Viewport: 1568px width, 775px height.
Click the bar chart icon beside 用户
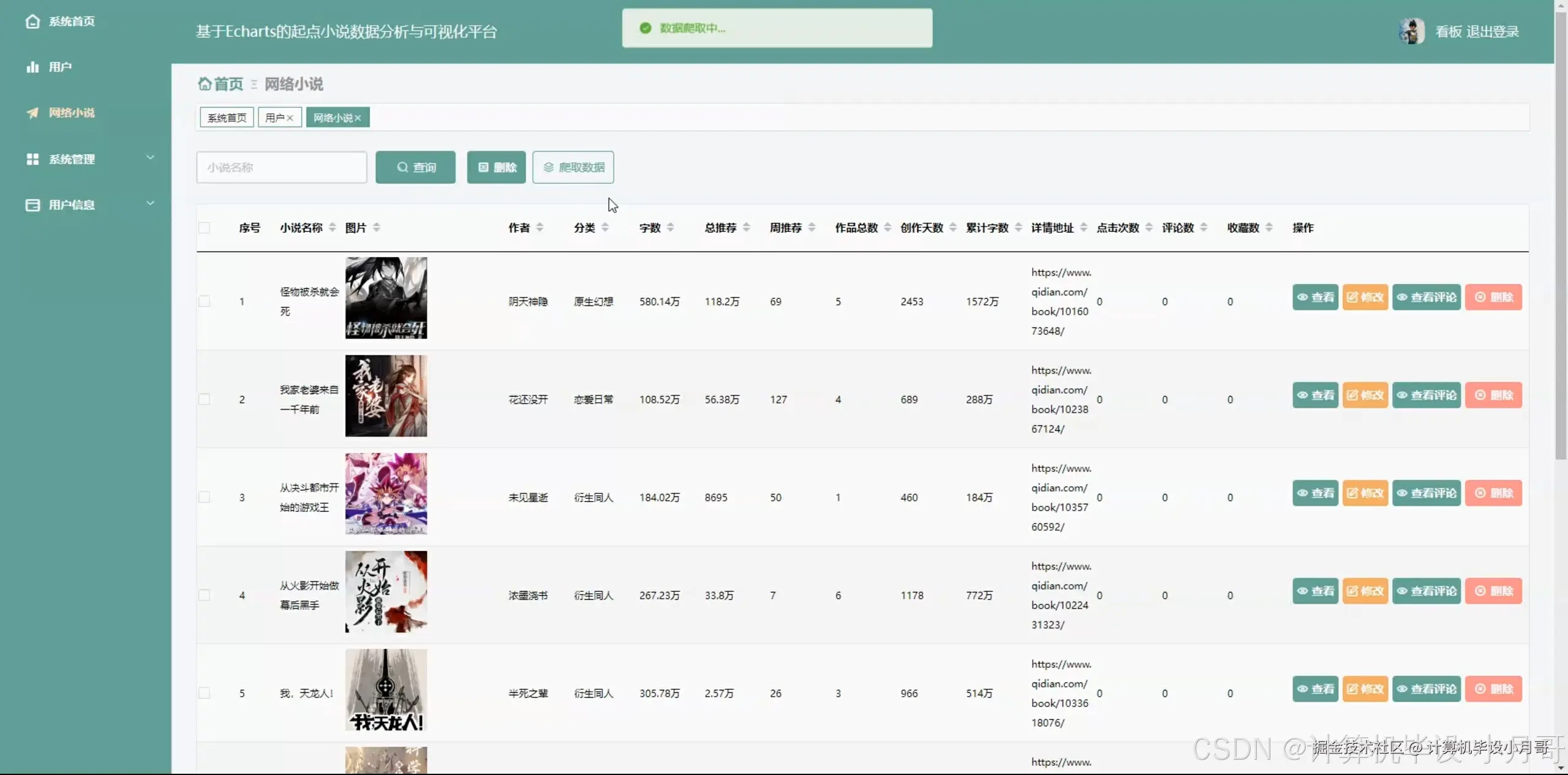tap(32, 67)
